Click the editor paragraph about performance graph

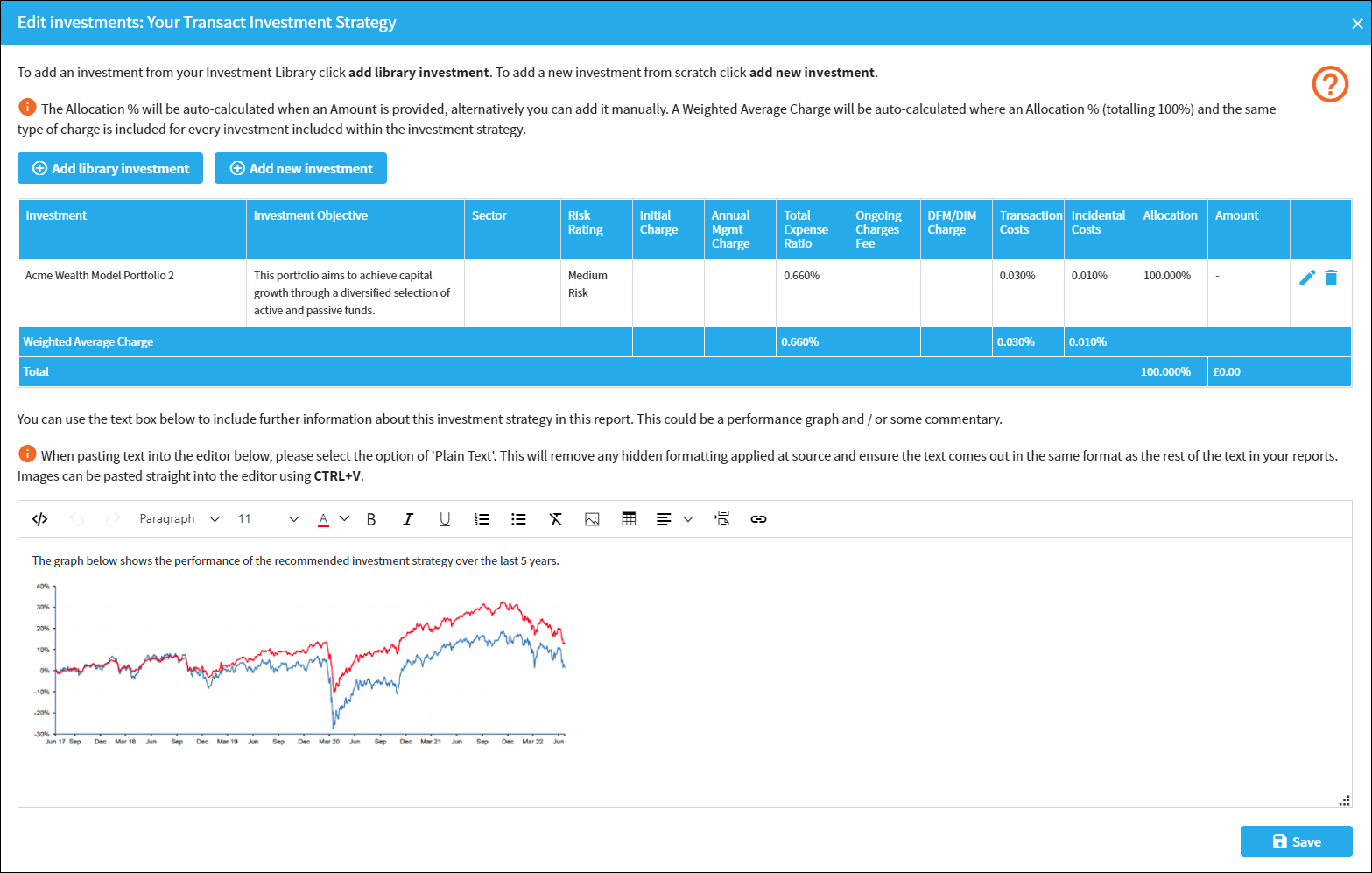(x=296, y=560)
